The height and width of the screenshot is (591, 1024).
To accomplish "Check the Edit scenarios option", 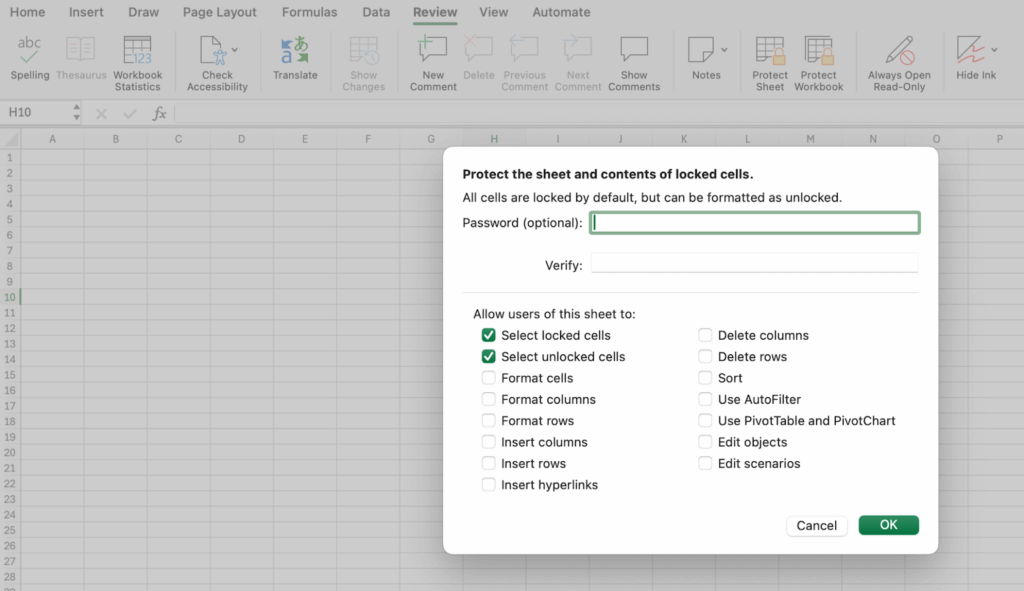I will [705, 463].
